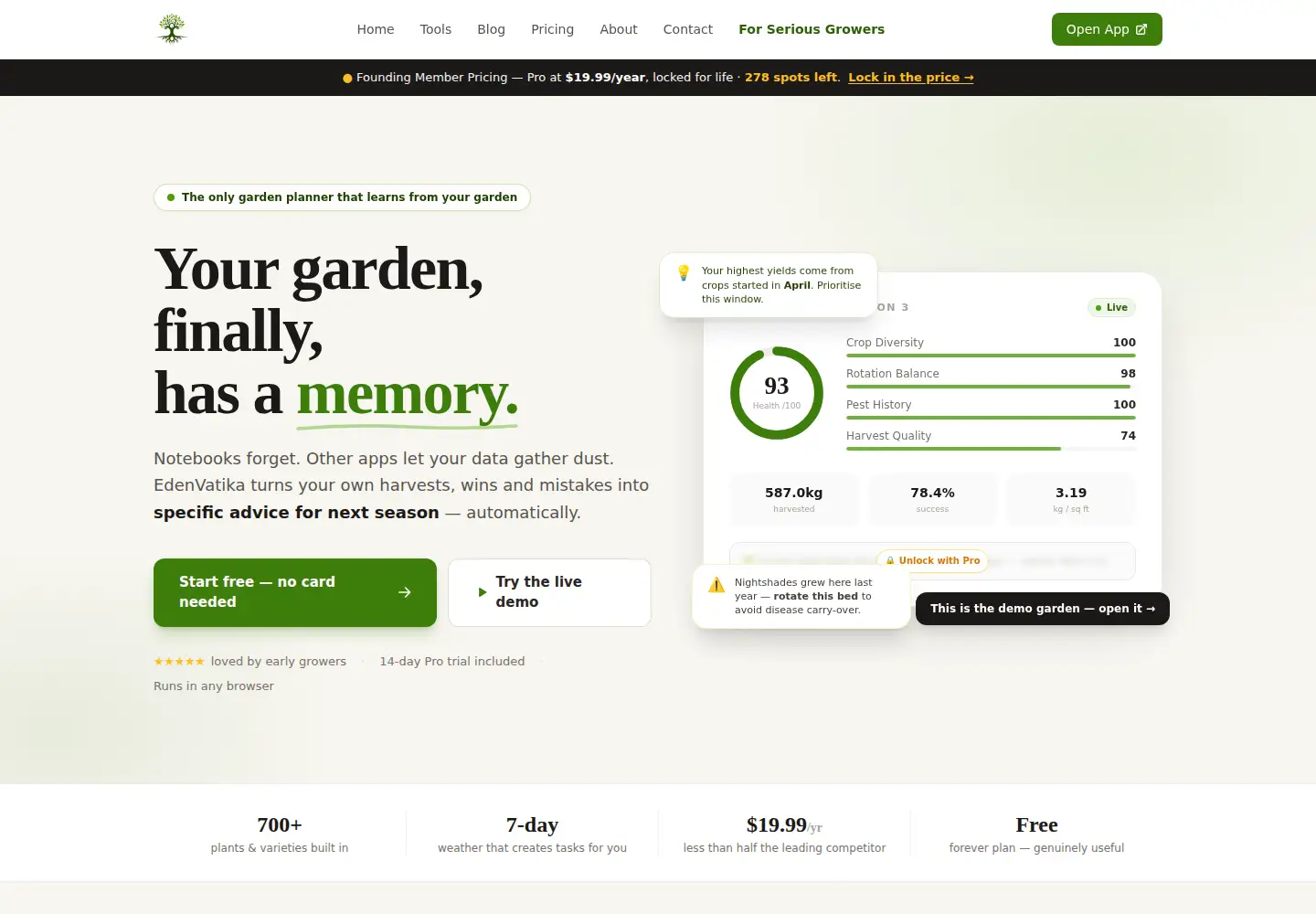
Task: Click the Open App button
Action: 1107,29
